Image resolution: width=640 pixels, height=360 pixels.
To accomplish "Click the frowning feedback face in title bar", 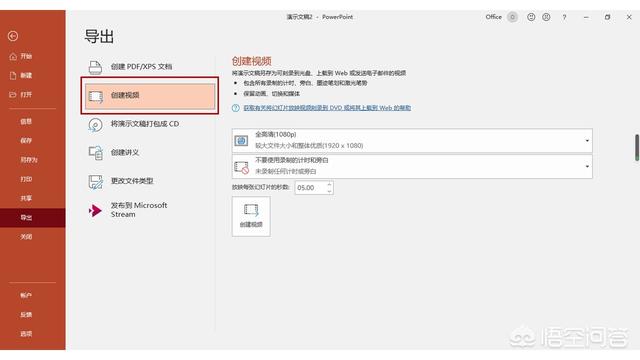I will (546, 17).
